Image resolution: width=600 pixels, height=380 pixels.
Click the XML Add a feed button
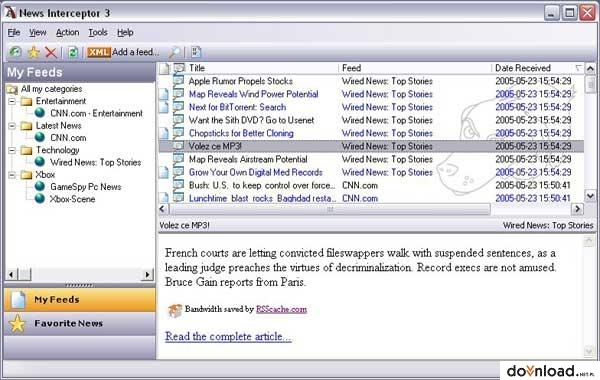pyautogui.click(x=123, y=52)
